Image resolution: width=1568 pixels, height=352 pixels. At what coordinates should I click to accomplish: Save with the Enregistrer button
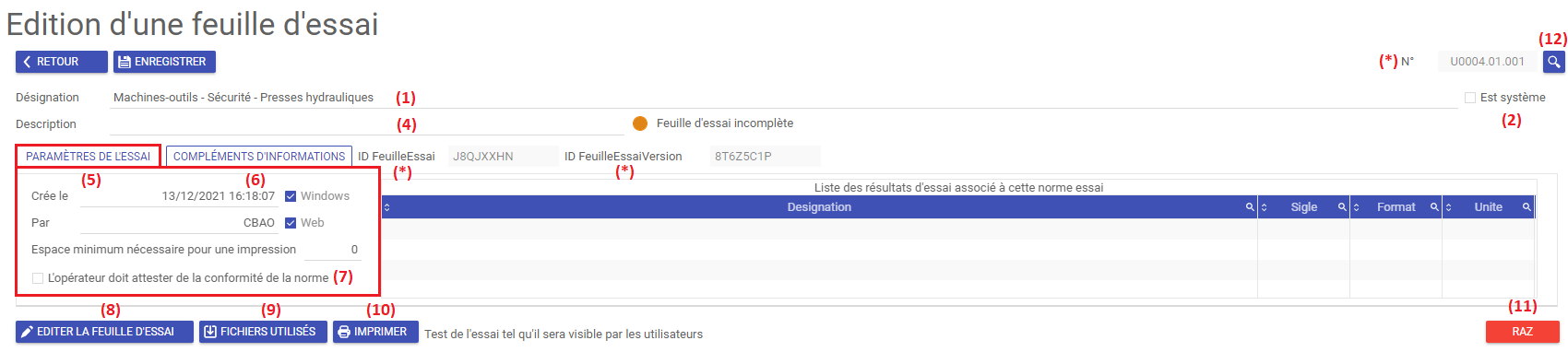point(164,62)
